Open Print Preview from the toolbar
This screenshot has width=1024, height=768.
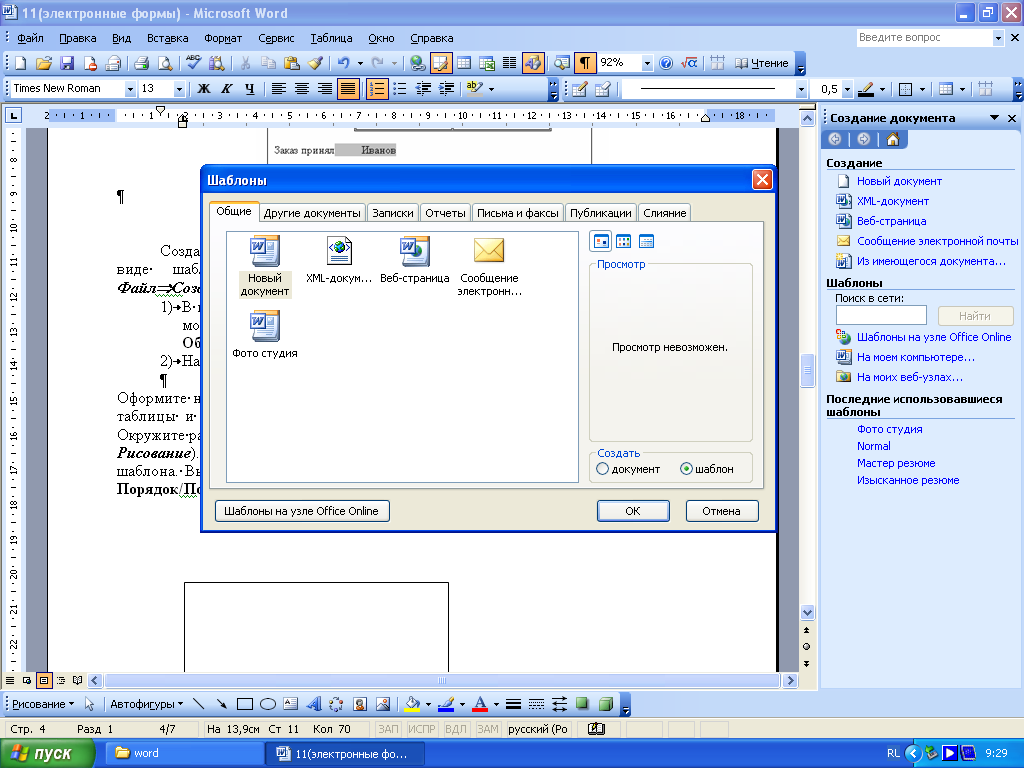165,63
